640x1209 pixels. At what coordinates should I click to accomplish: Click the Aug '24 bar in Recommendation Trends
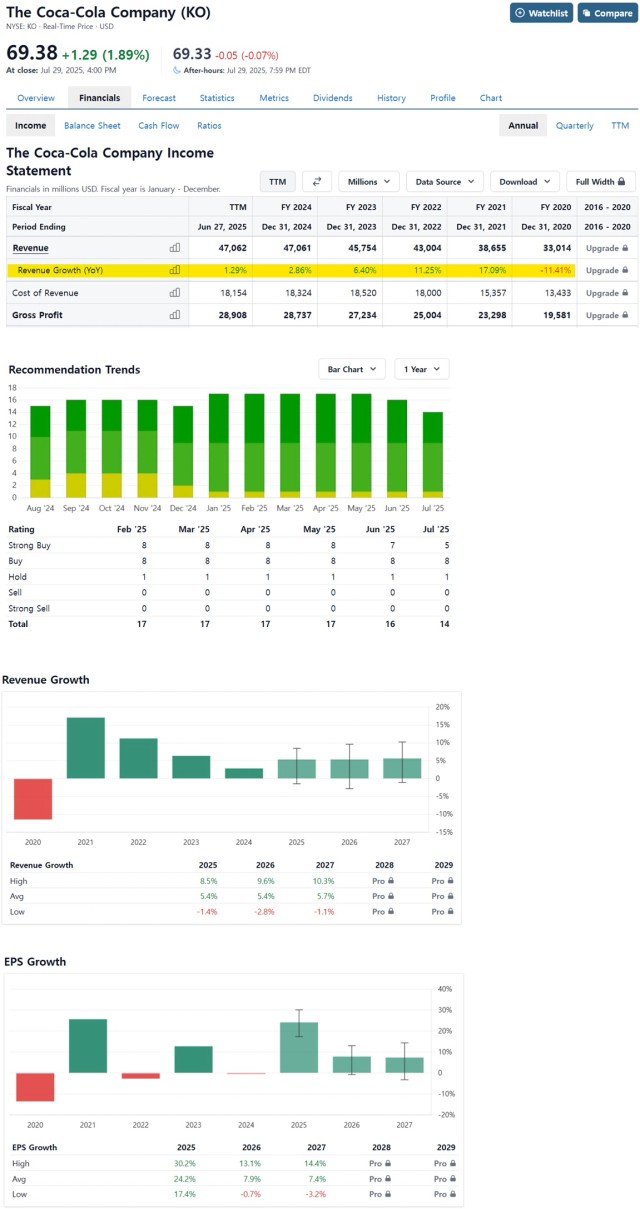(40, 452)
